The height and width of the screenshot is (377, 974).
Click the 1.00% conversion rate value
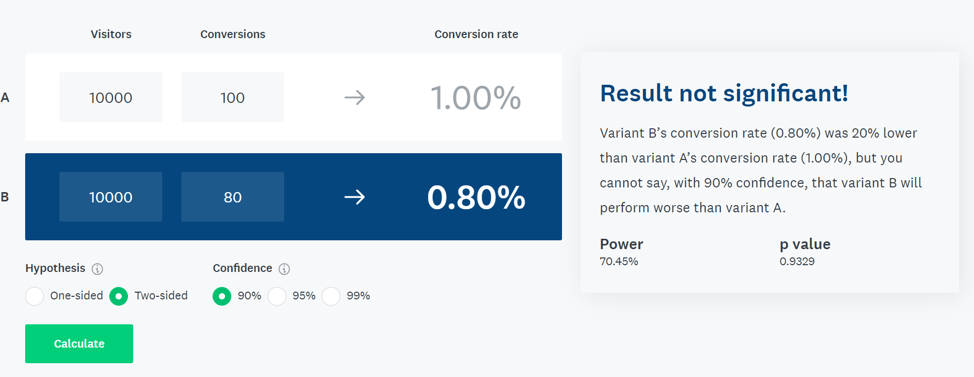[476, 98]
